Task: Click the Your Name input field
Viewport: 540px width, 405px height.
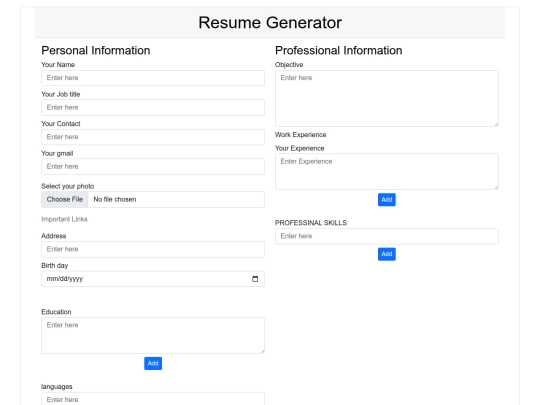Action: pos(153,78)
